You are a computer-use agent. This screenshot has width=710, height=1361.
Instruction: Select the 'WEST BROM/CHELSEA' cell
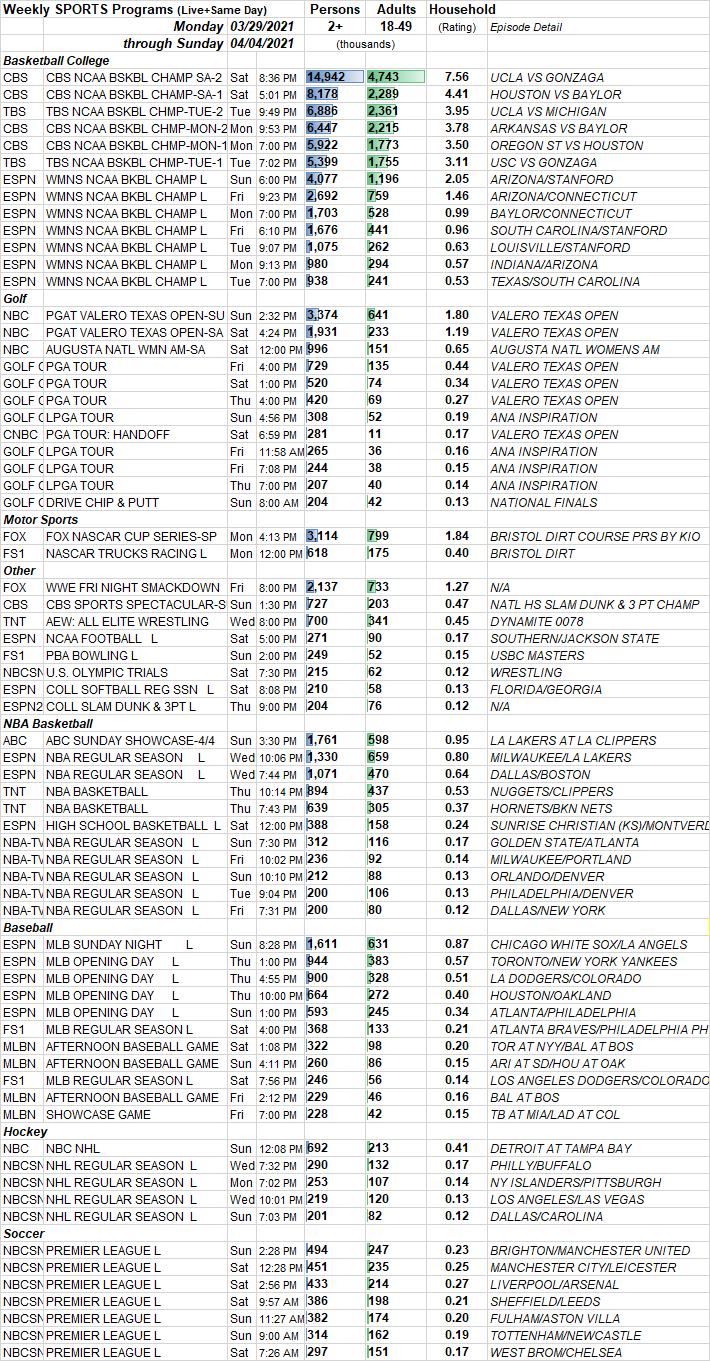click(556, 1352)
